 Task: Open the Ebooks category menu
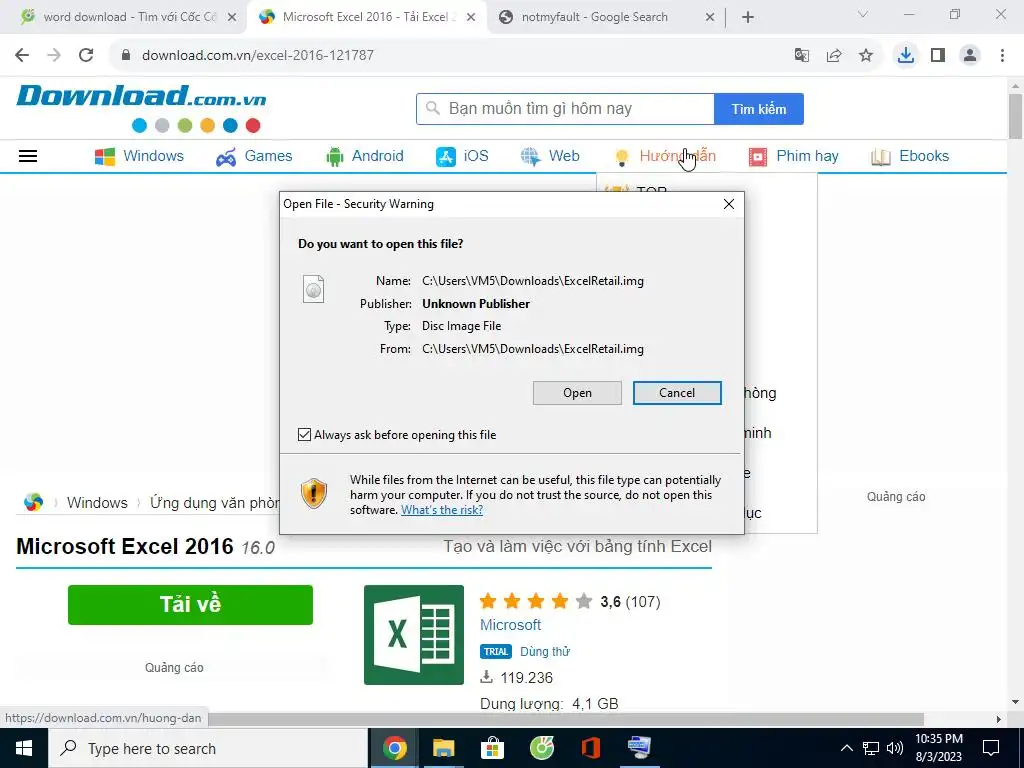(x=910, y=156)
